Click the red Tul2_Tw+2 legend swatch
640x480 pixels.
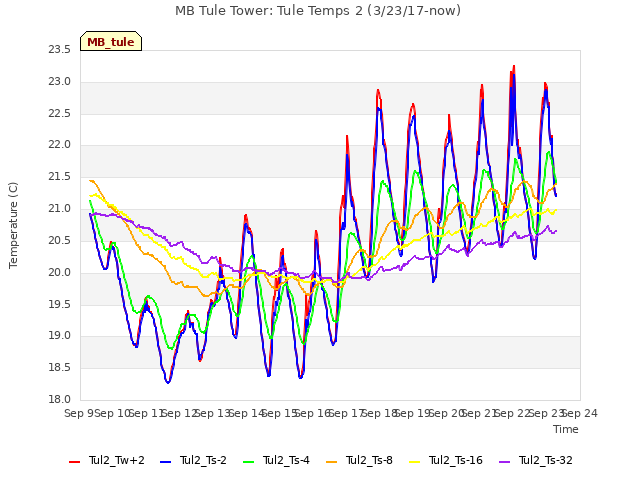point(74,462)
